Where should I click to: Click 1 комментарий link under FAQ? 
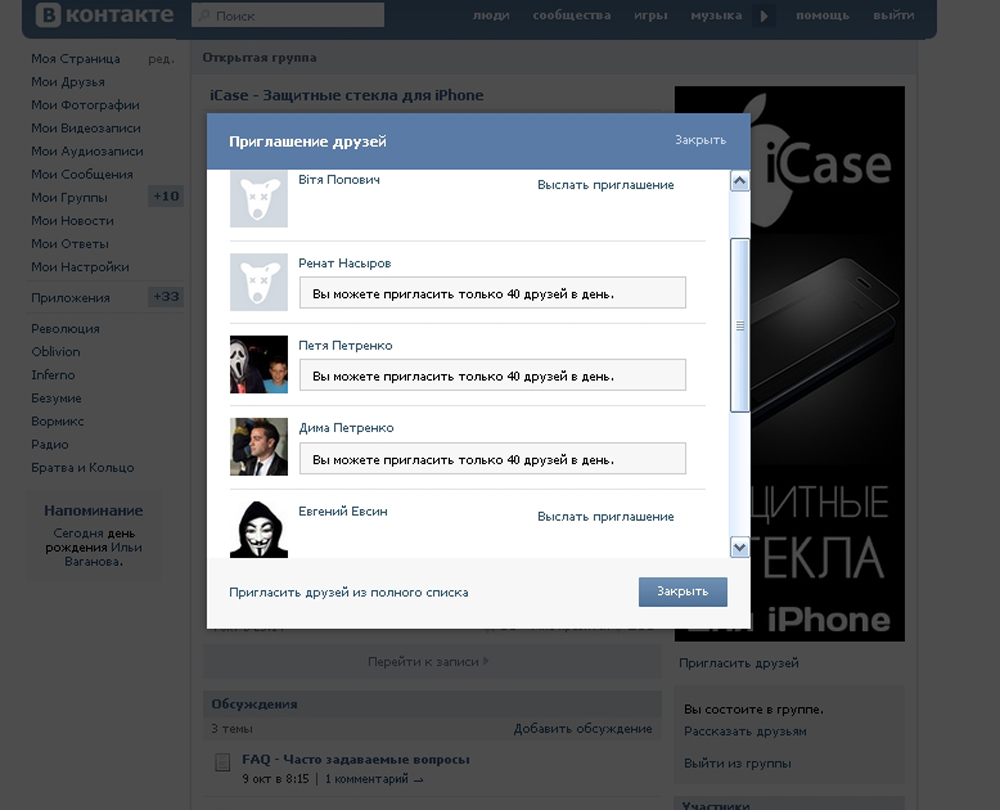(x=374, y=779)
